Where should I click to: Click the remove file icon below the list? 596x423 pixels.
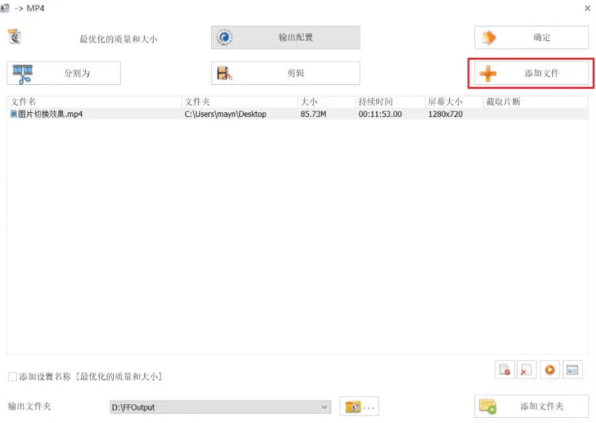(x=504, y=369)
